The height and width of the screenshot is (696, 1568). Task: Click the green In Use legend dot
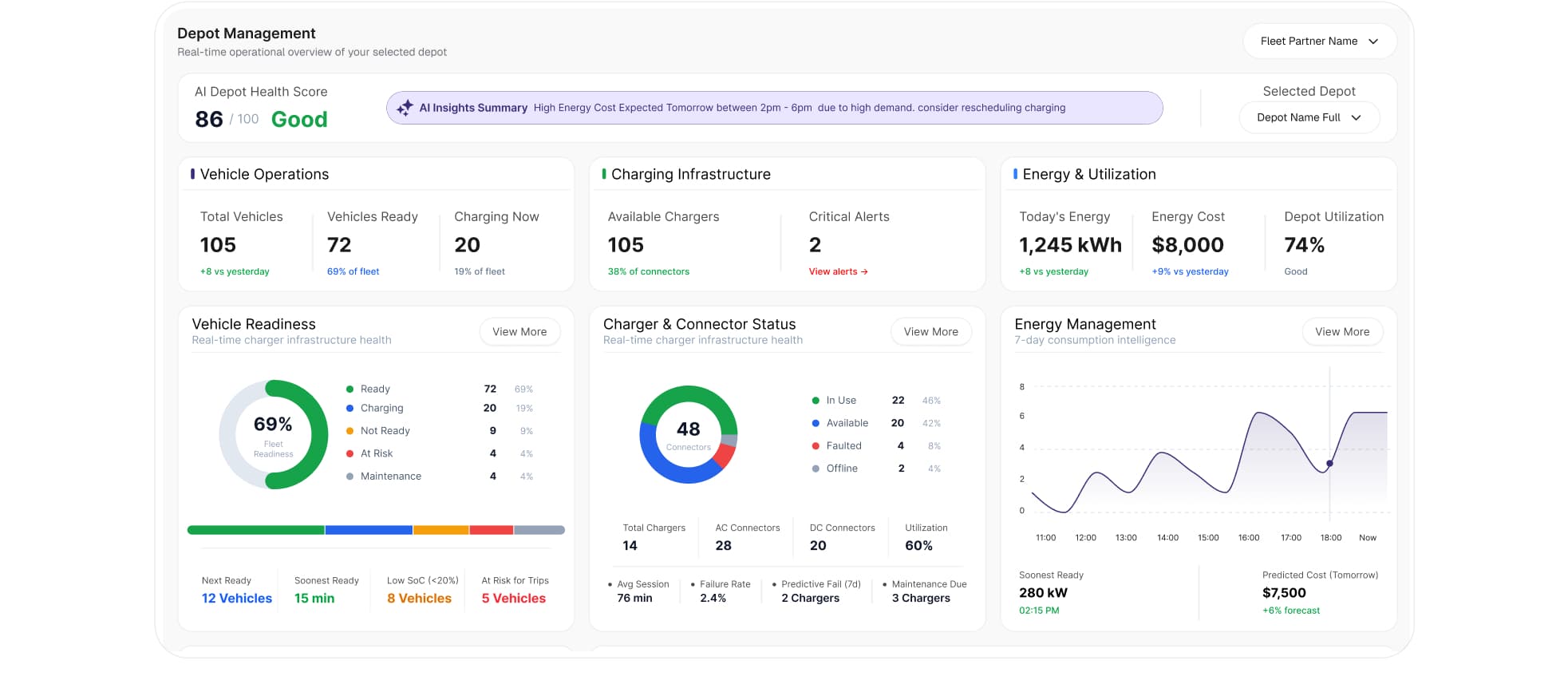coord(816,401)
